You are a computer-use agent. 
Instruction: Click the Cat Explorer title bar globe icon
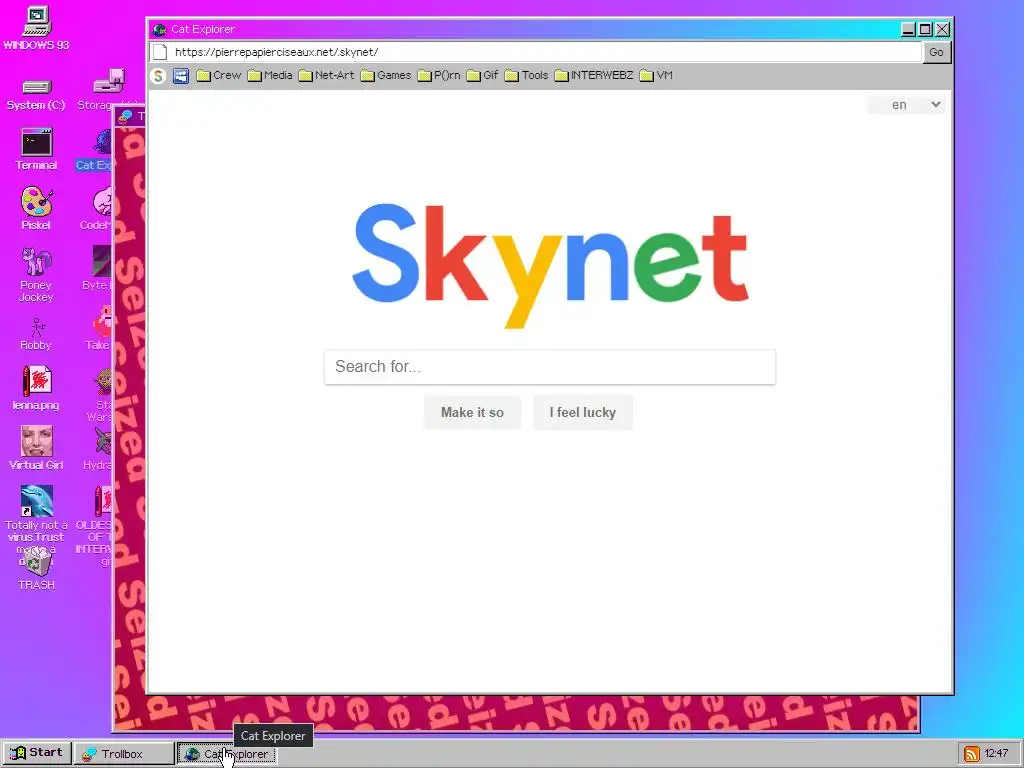(x=159, y=29)
